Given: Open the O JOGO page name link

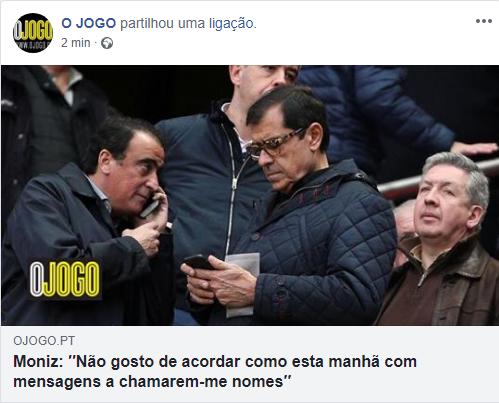Looking at the screenshot, I should click(x=89, y=23).
